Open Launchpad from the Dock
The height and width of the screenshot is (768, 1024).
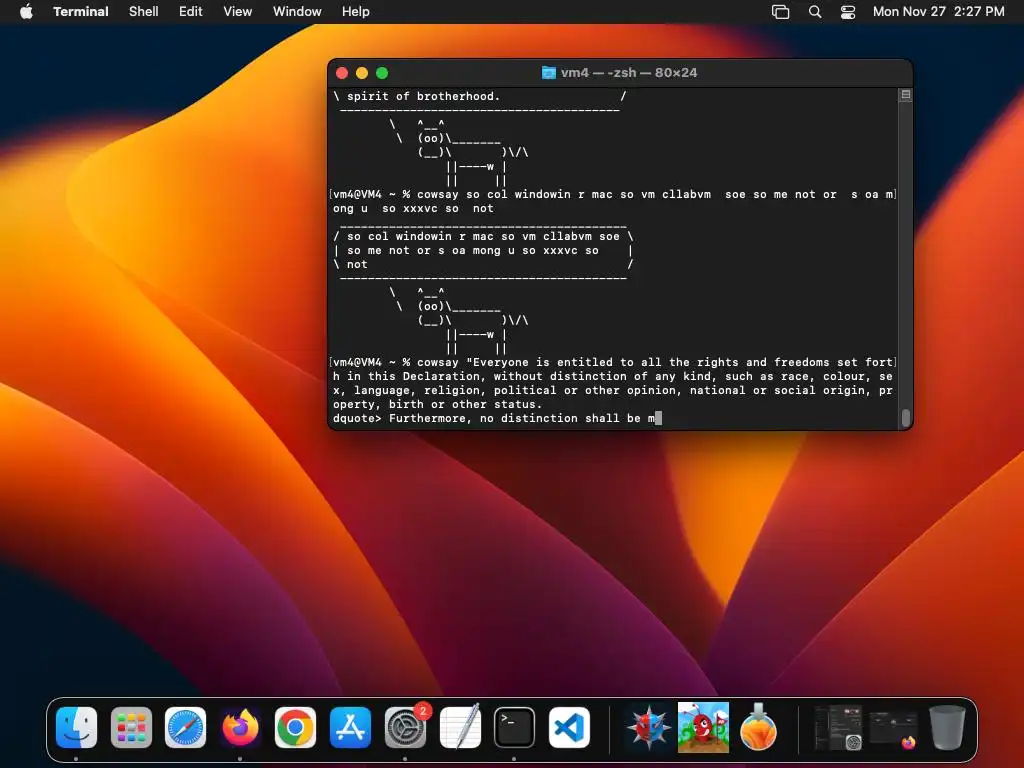click(x=131, y=727)
